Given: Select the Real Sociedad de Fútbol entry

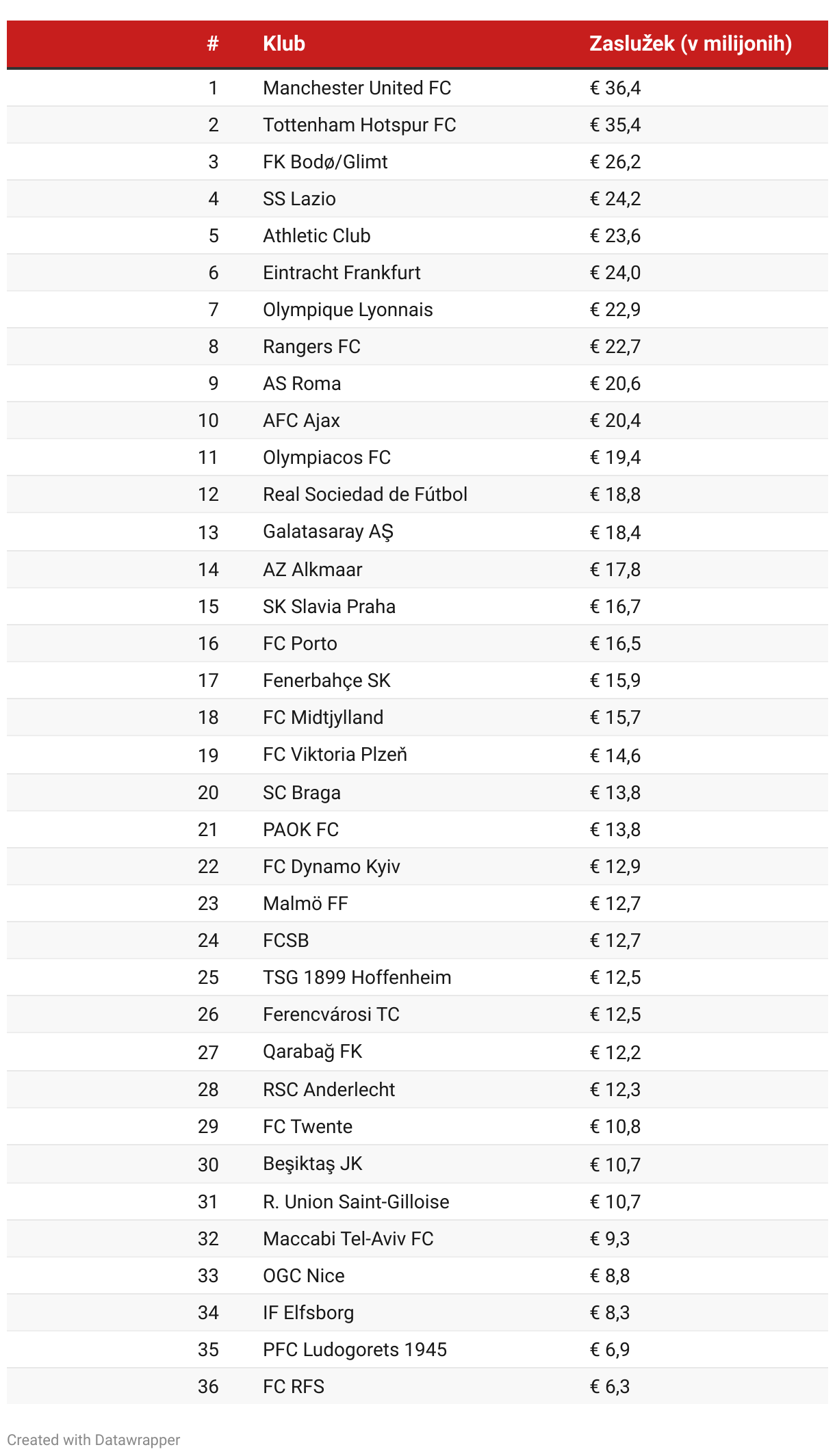Looking at the screenshot, I should (365, 494).
